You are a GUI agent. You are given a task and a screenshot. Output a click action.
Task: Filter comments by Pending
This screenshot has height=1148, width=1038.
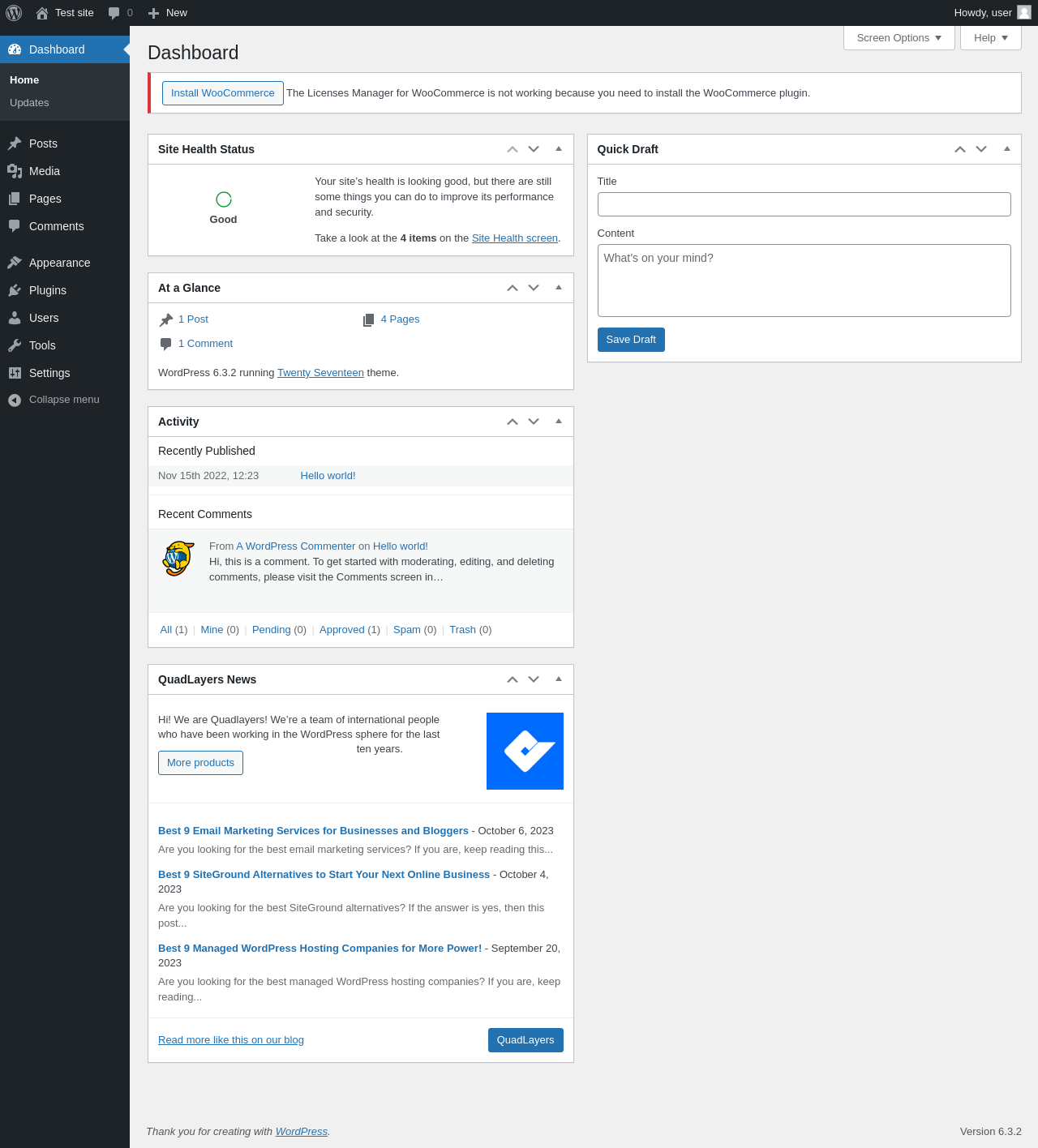pos(272,630)
